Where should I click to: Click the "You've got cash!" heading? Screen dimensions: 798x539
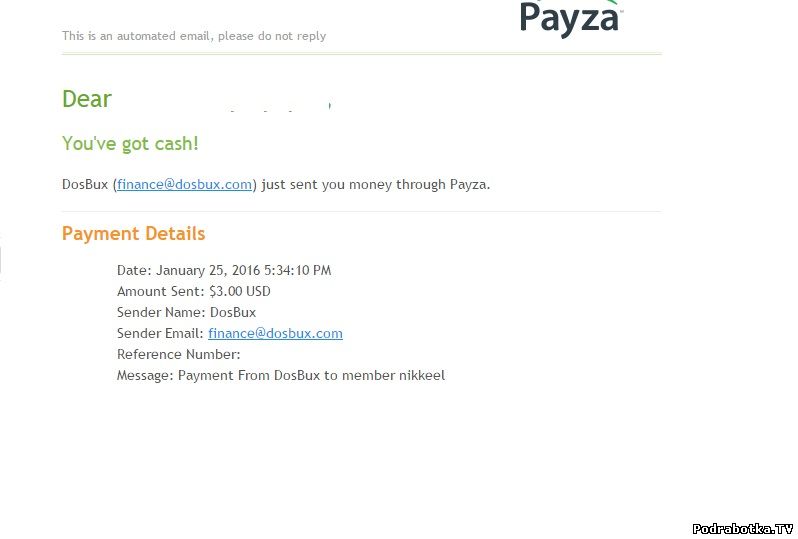point(130,143)
